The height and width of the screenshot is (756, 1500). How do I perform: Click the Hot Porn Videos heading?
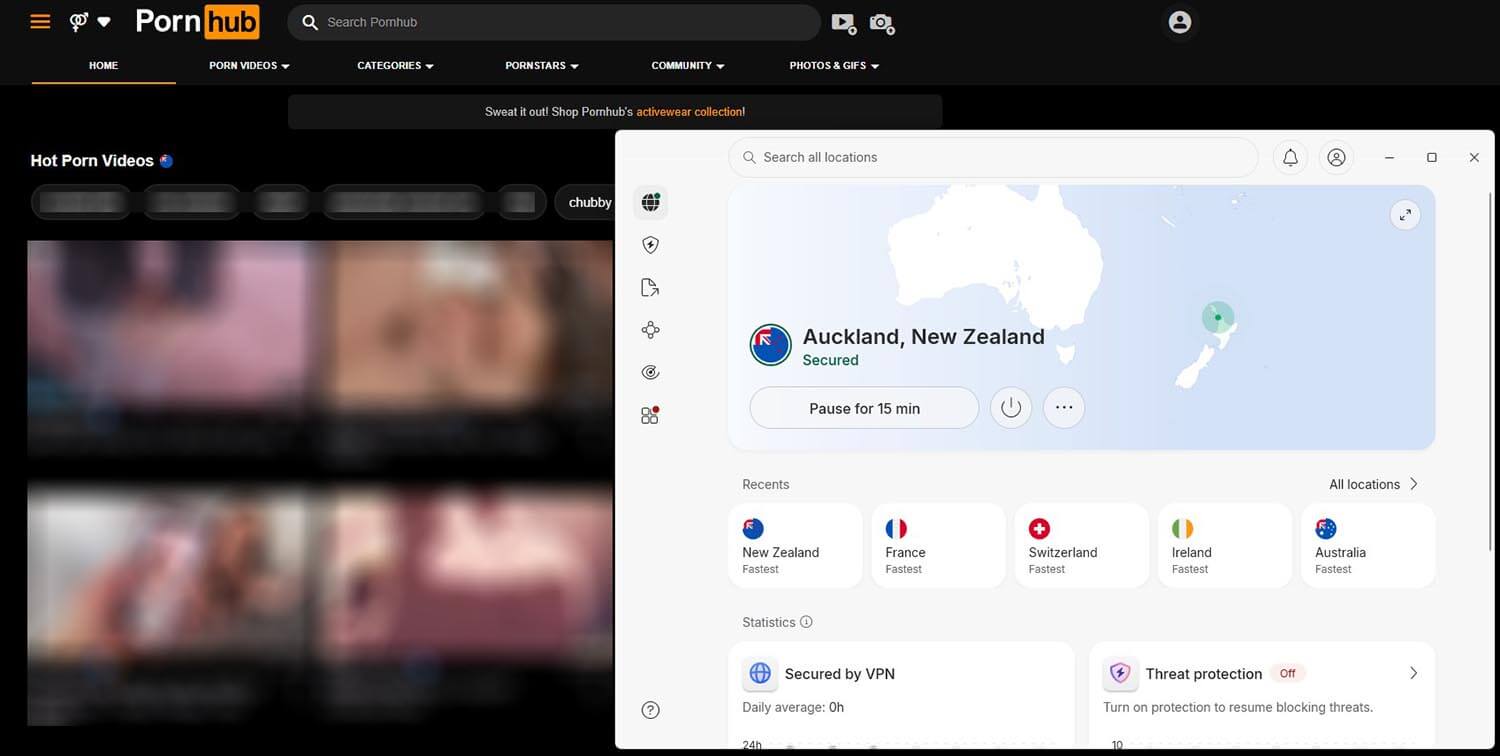(92, 161)
